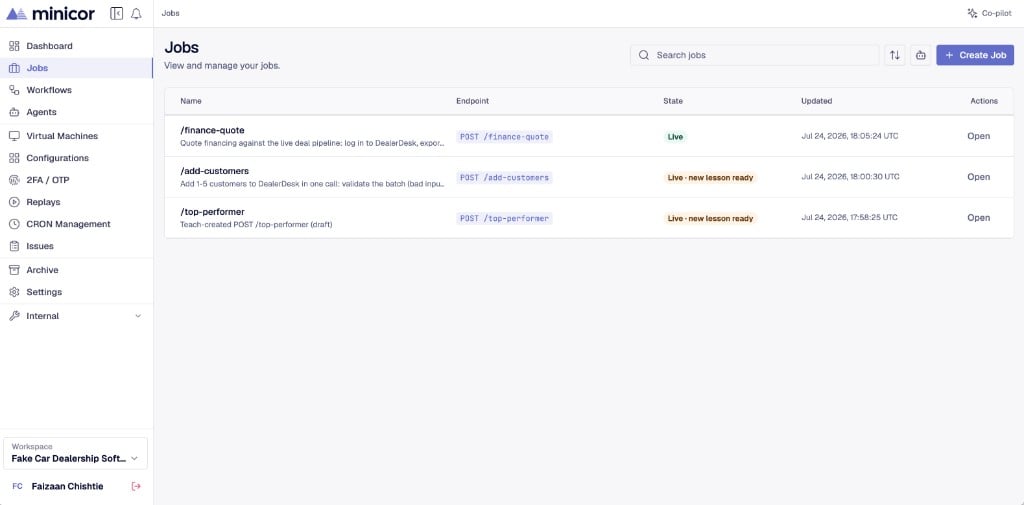Image resolution: width=1024 pixels, height=505 pixels.
Task: Click the FC user avatar initials
Action: tap(18, 486)
